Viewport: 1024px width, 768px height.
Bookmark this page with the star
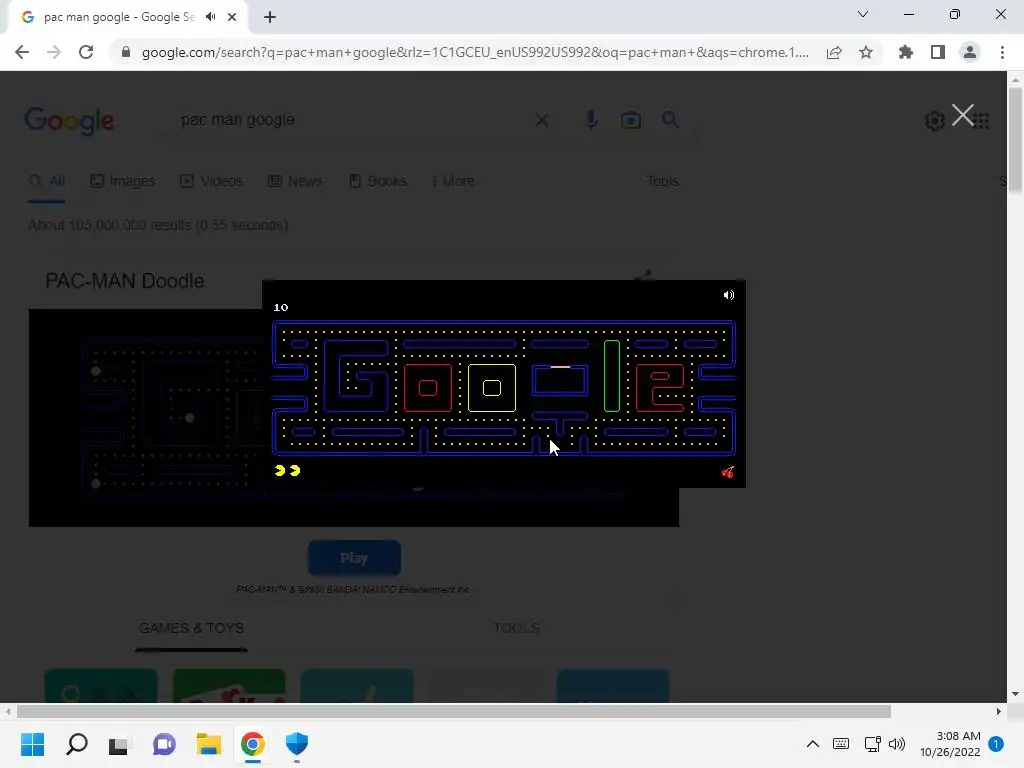[x=866, y=52]
